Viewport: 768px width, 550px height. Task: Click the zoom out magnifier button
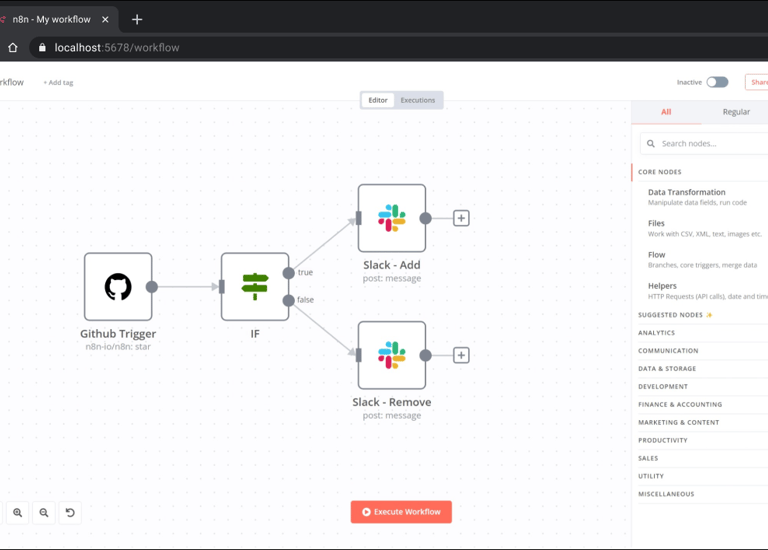click(x=44, y=513)
